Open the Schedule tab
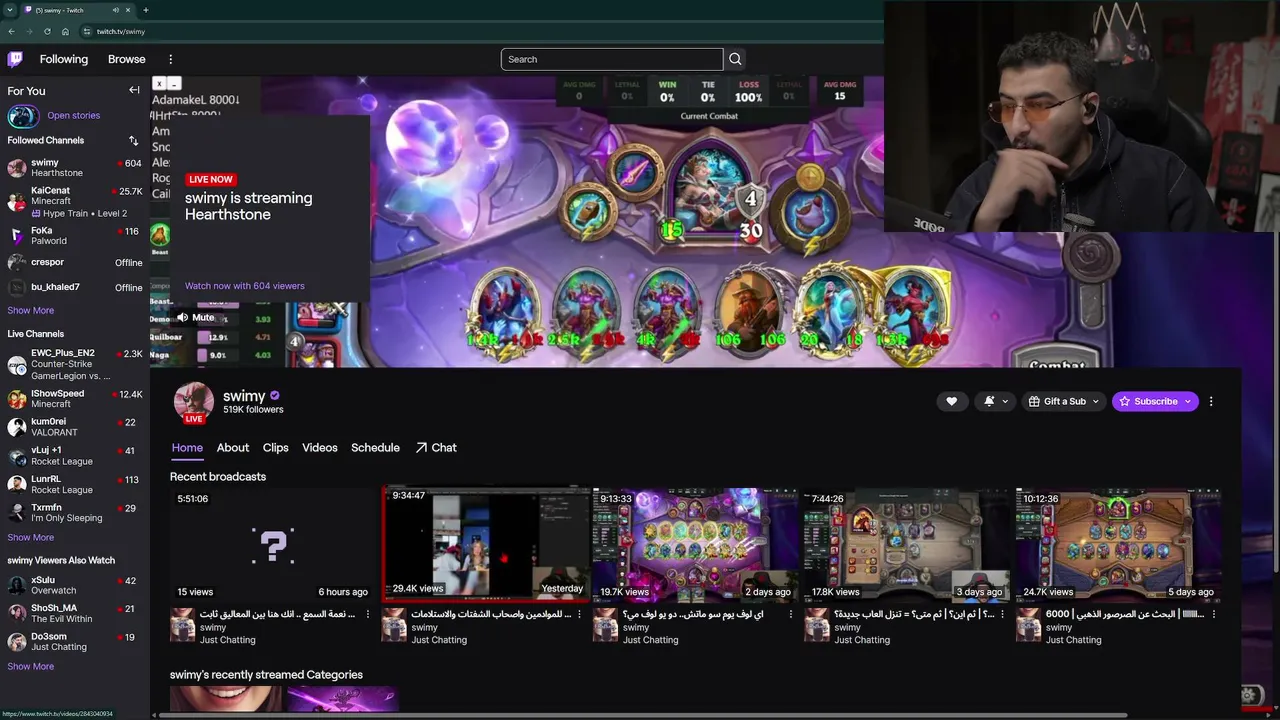Viewport: 1280px width, 720px height. tap(375, 448)
